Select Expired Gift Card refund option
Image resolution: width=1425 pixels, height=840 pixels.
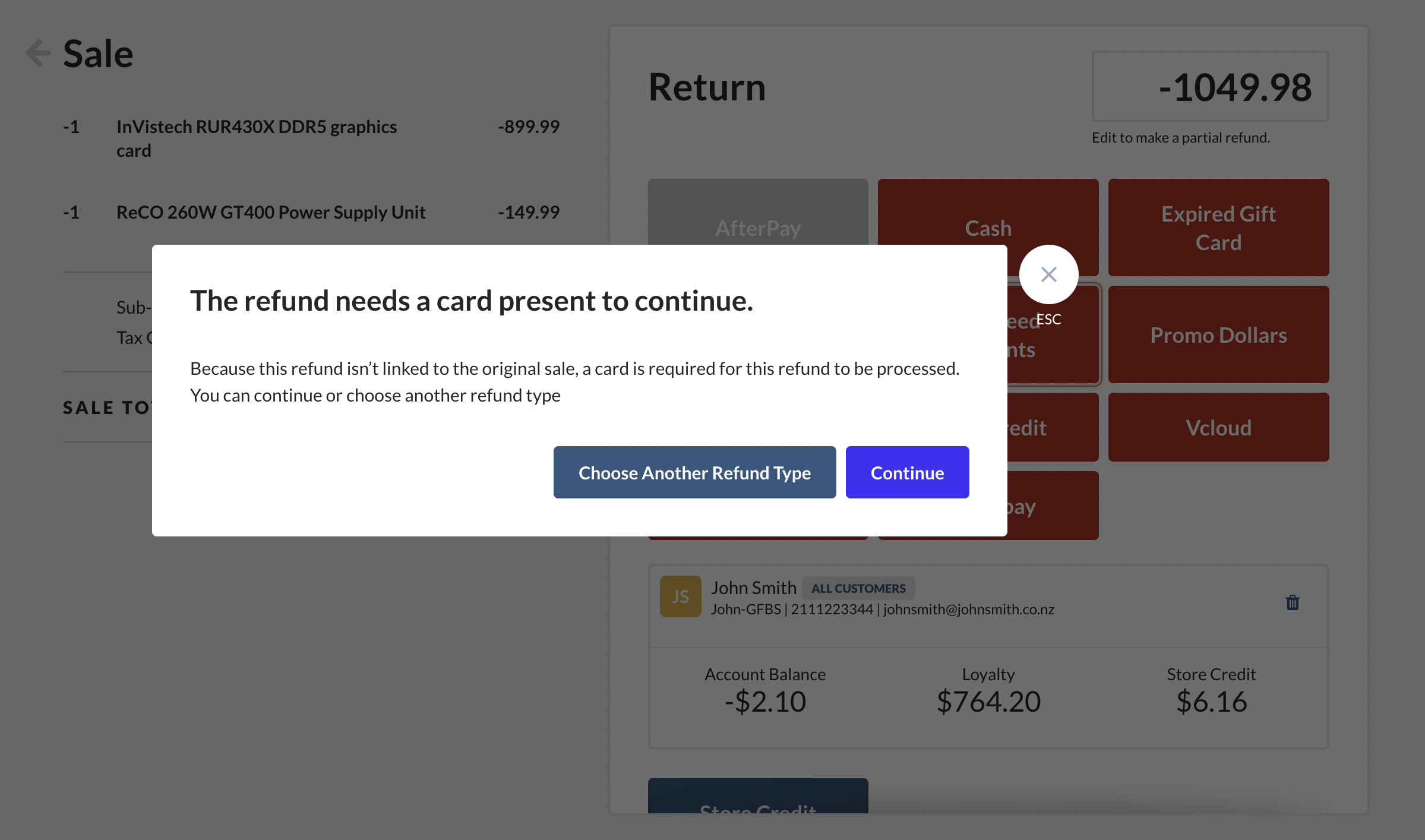coord(1218,228)
